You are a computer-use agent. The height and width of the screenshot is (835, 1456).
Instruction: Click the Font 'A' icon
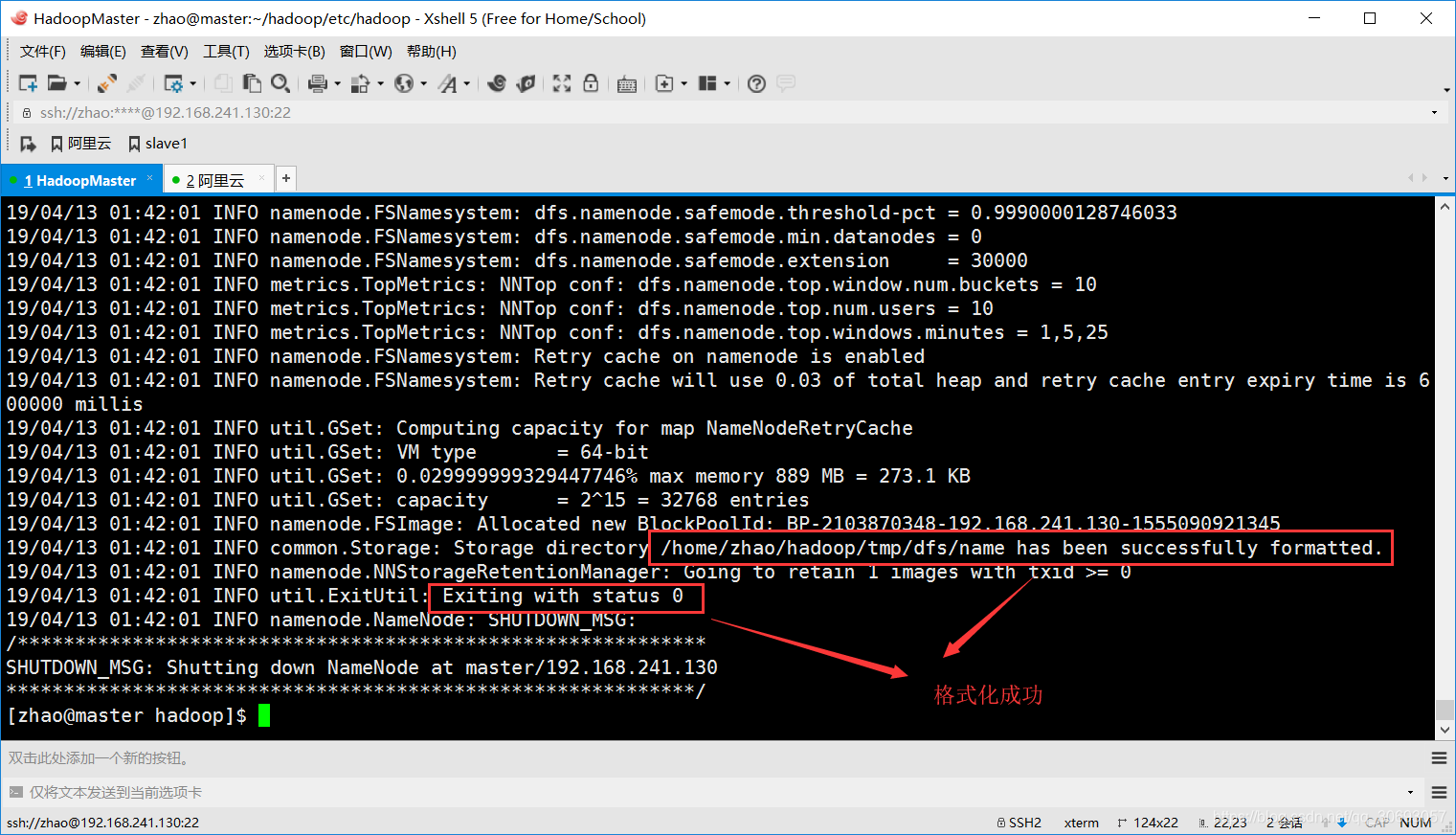coord(448,83)
